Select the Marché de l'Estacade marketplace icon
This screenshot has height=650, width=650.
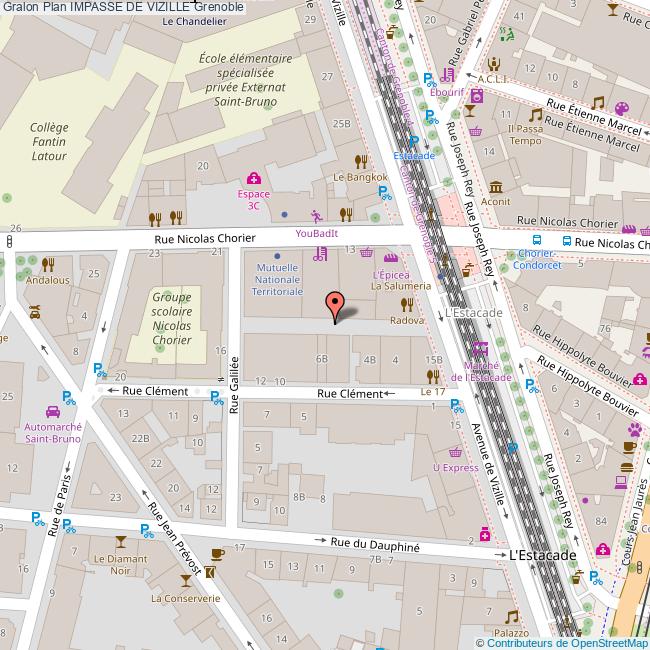coord(482,349)
